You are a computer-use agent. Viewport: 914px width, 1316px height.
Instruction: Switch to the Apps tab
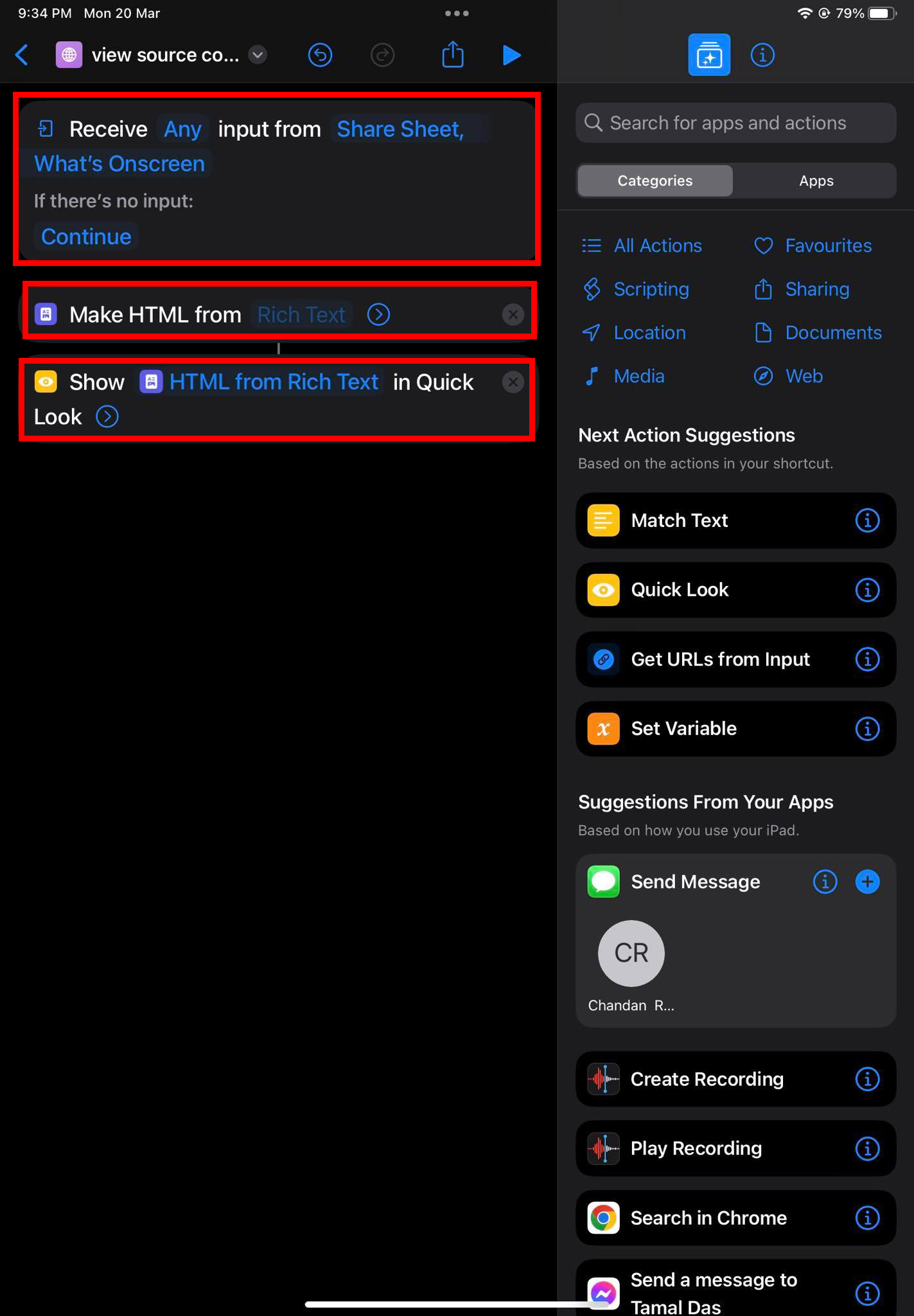point(816,181)
